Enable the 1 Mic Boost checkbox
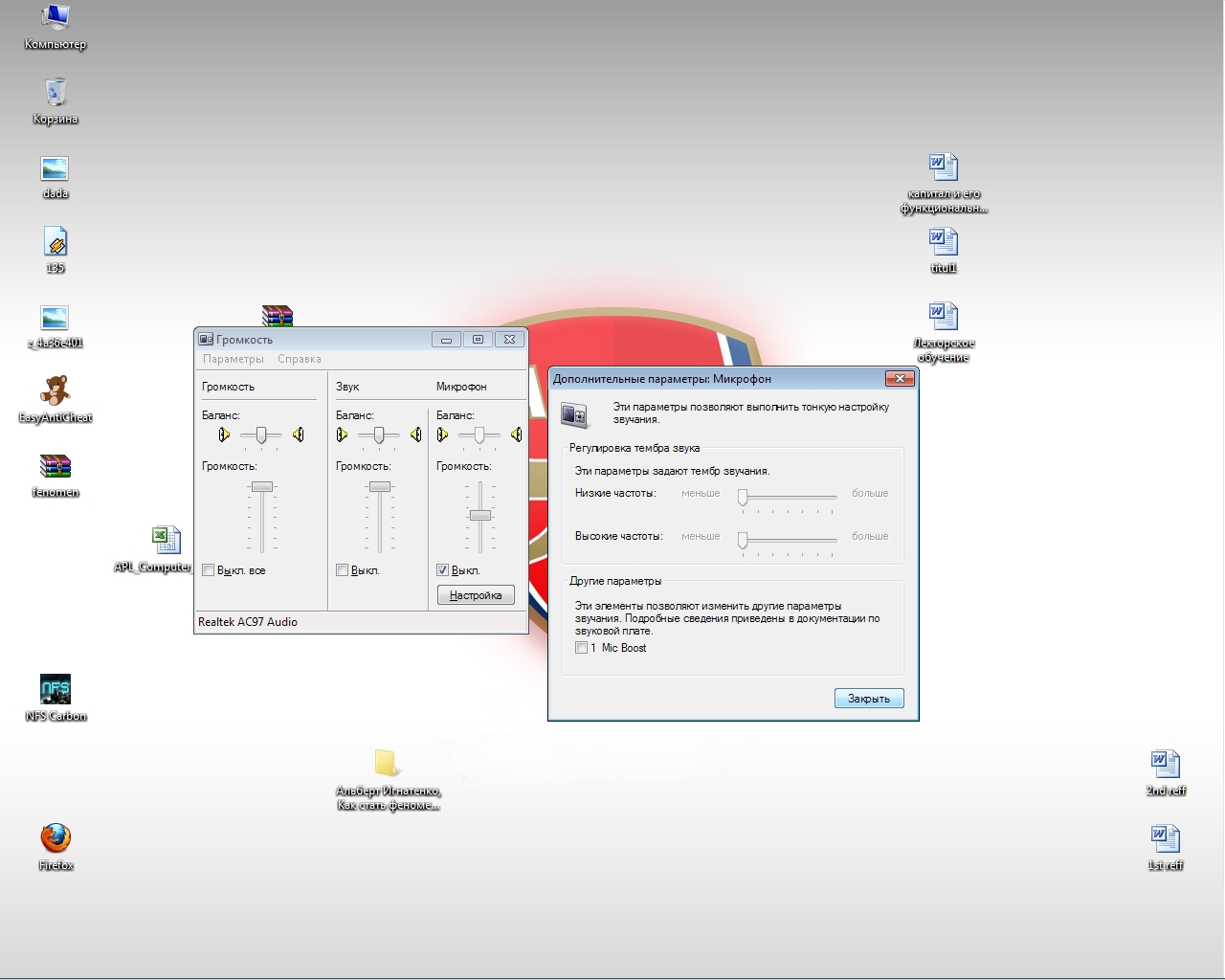Screen dimensions: 1225x980 pos(581,648)
